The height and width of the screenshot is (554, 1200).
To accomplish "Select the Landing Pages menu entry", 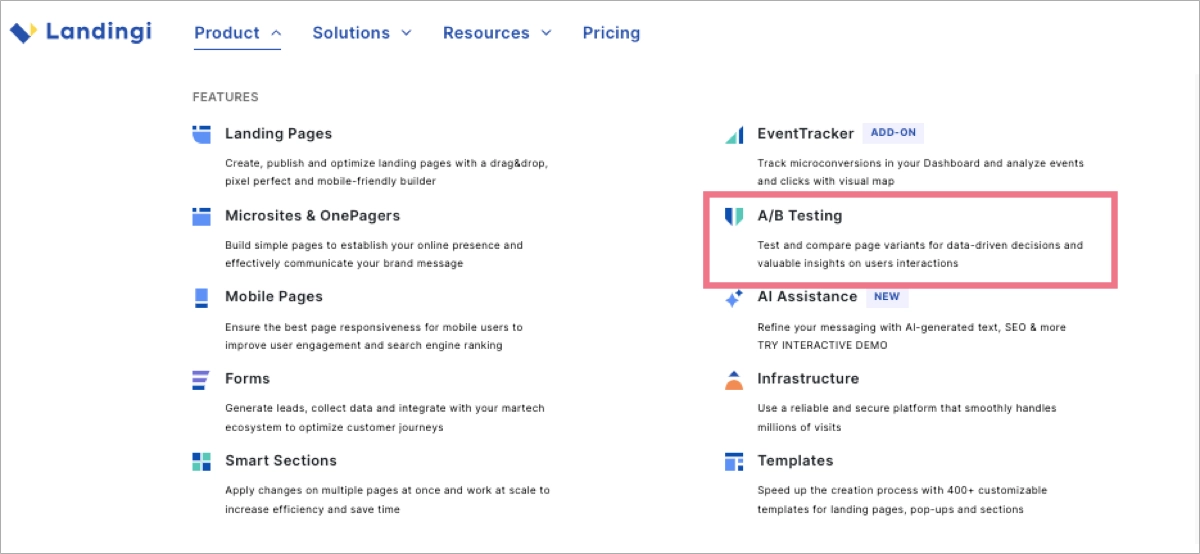I will pyautogui.click(x=278, y=134).
